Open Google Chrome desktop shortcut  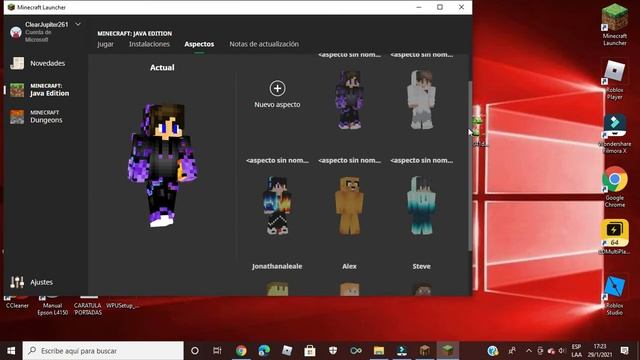(615, 187)
